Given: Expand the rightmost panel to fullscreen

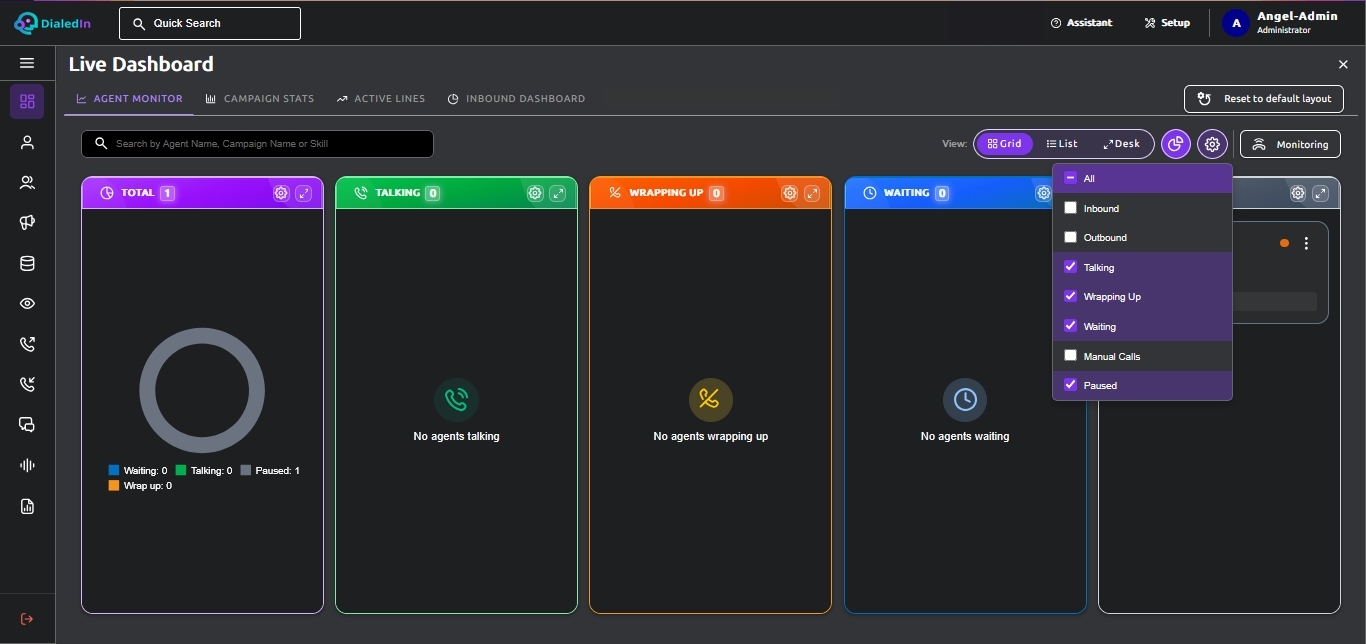Looking at the screenshot, I should [x=1320, y=193].
